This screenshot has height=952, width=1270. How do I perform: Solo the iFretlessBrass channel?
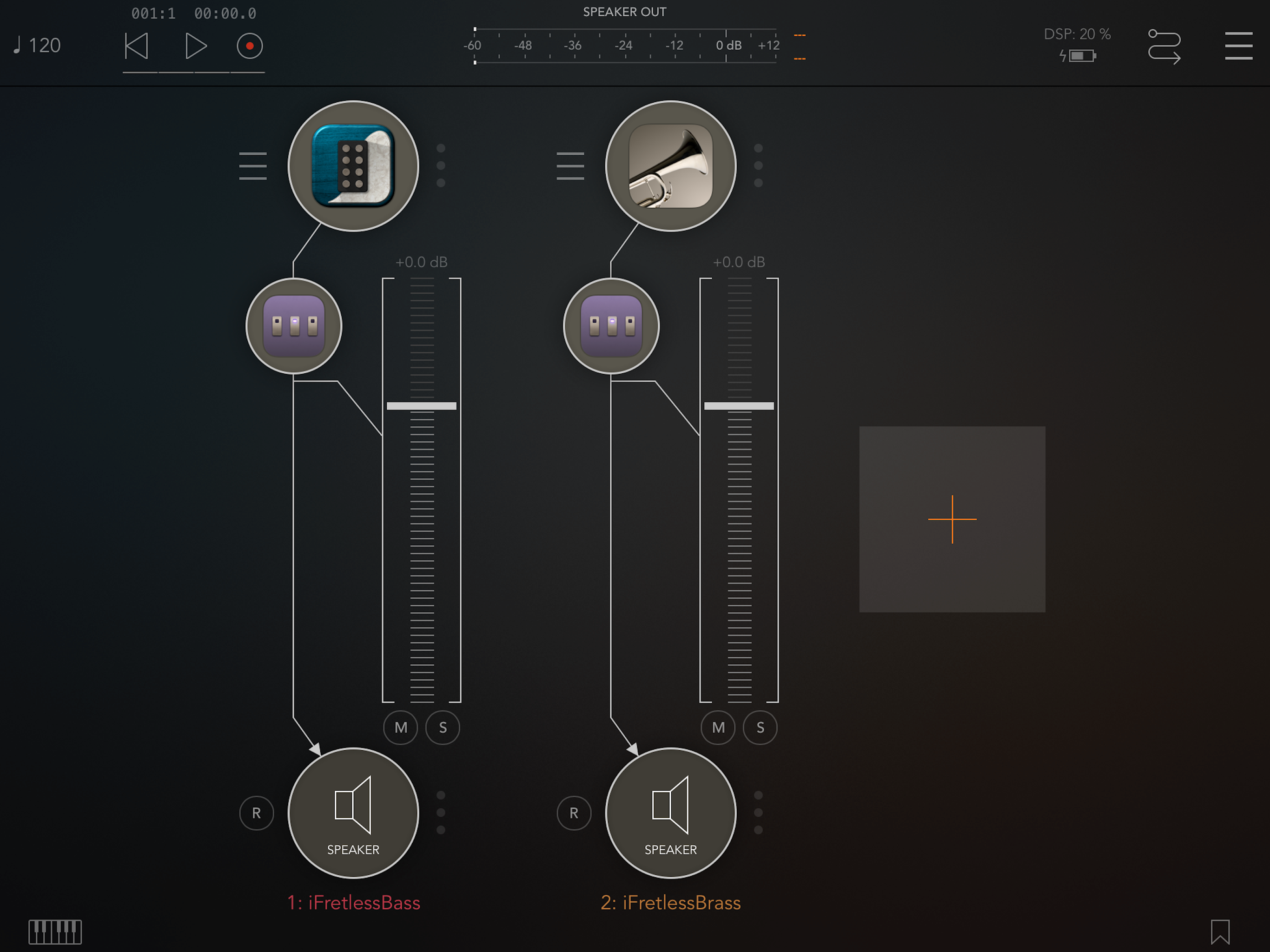(760, 727)
